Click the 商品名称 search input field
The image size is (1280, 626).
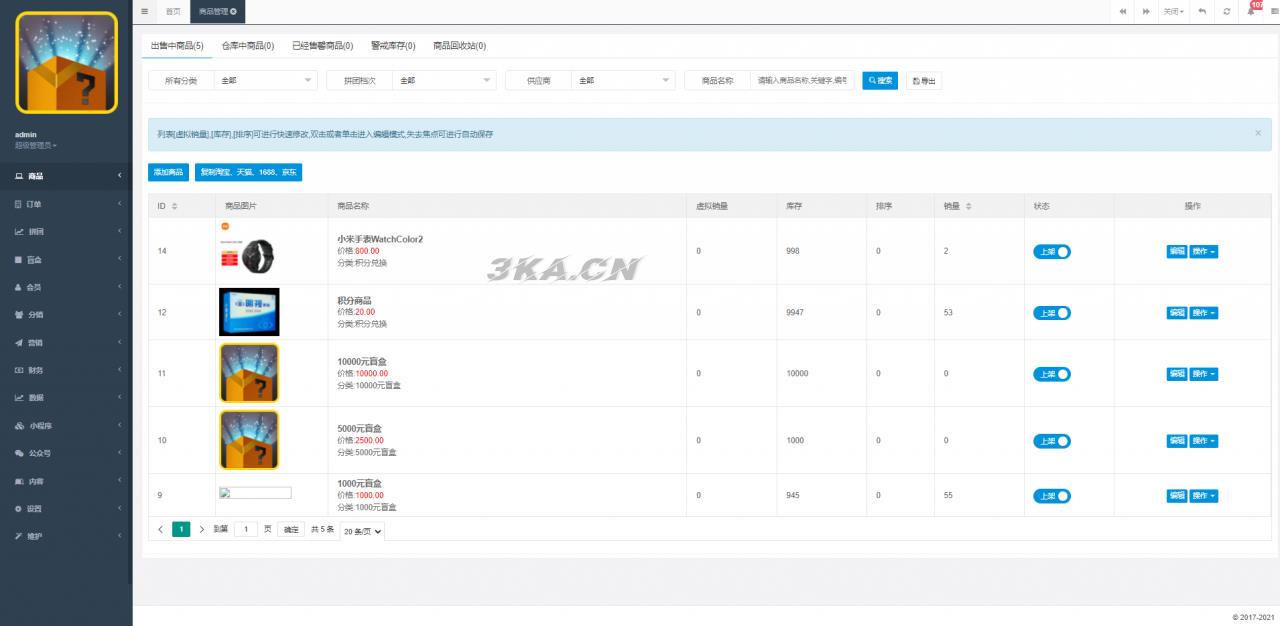coord(802,81)
